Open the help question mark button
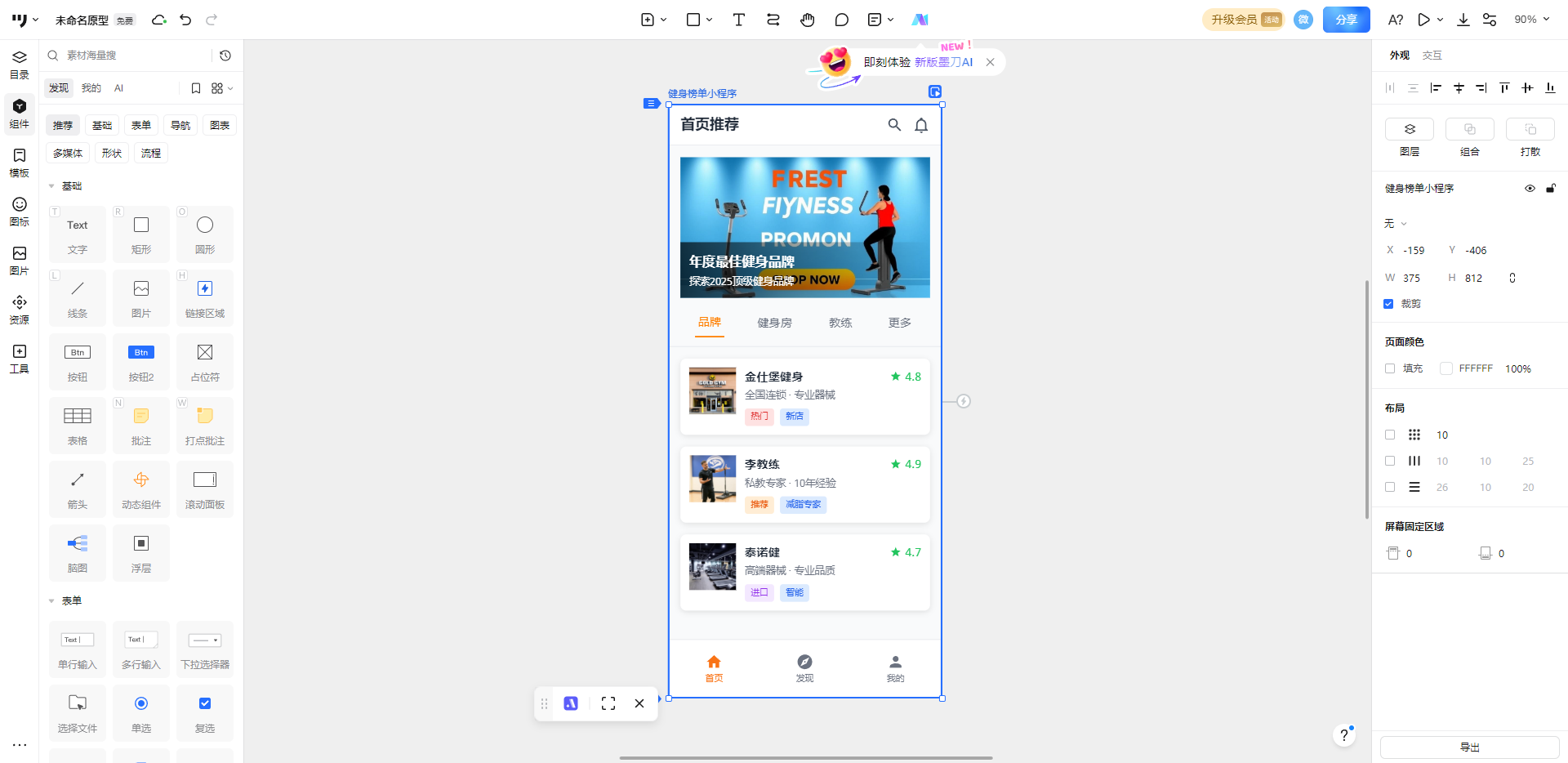Screen dimensions: 1568x763 (x=1343, y=735)
